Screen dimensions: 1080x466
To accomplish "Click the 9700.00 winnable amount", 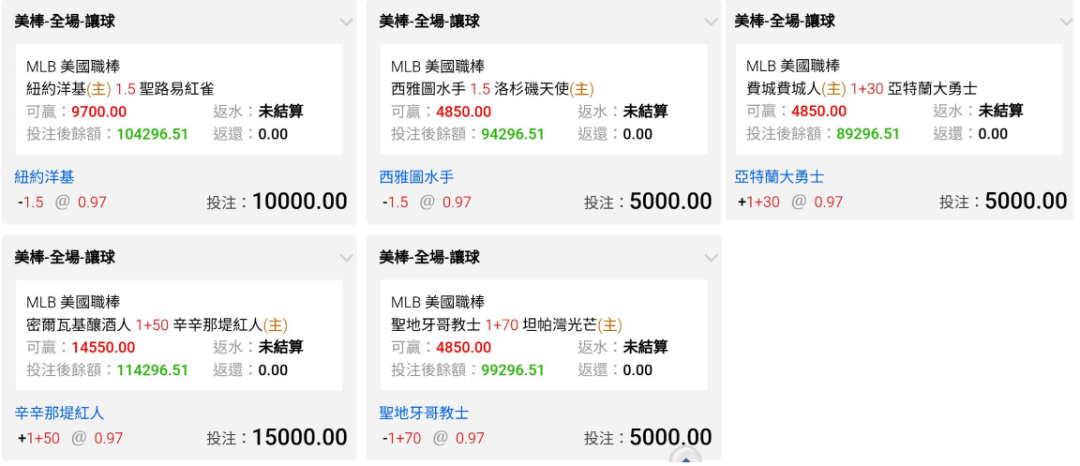I will pyautogui.click(x=99, y=112).
